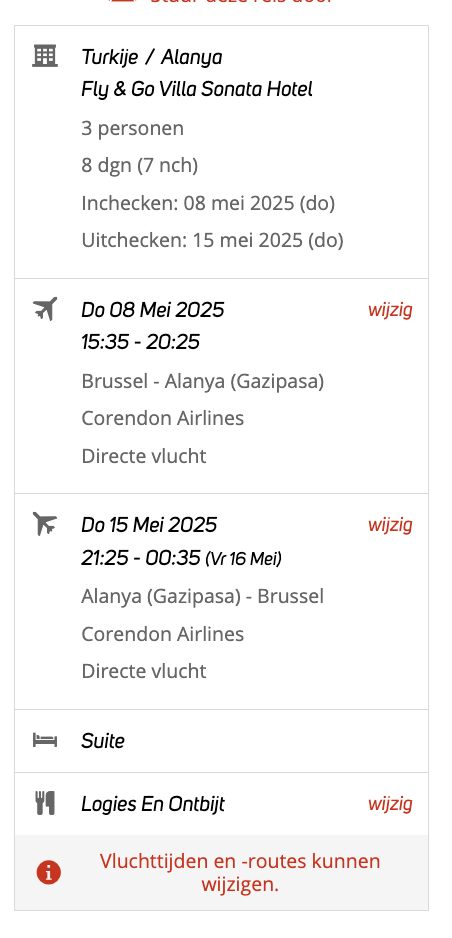Click the Suite room type label

tap(103, 741)
